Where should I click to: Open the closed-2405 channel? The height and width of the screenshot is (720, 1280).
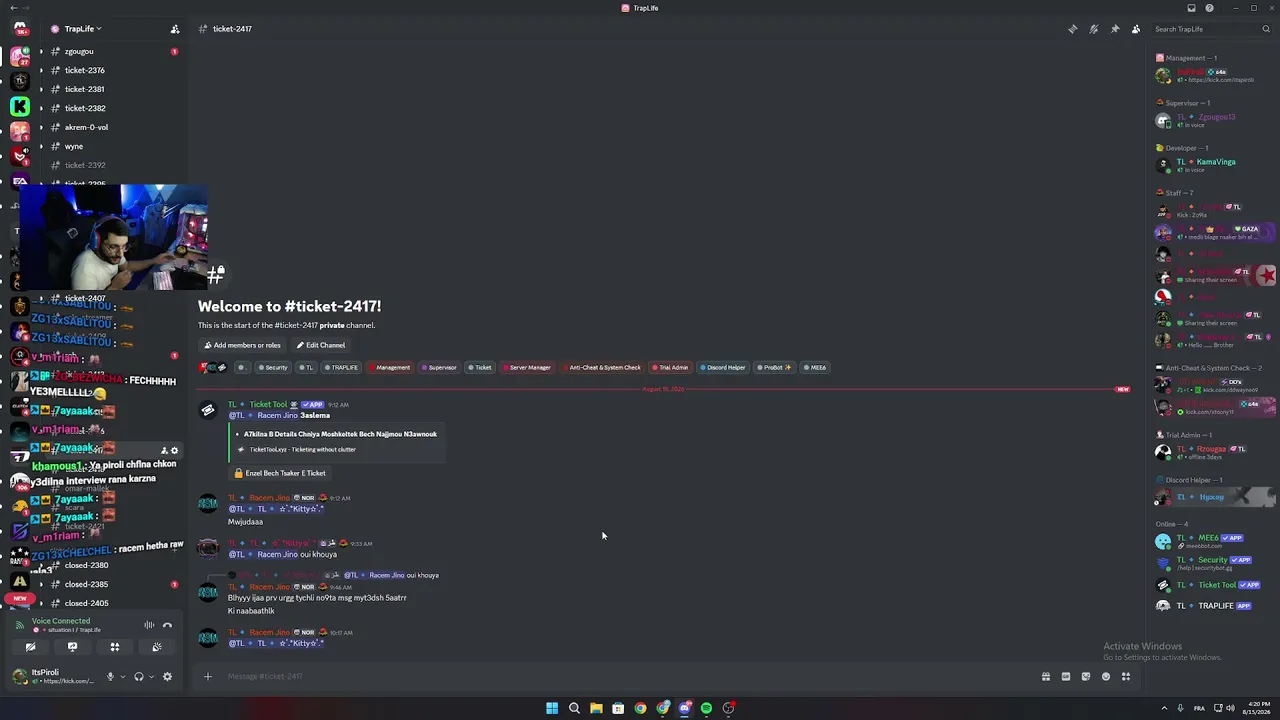pos(87,603)
